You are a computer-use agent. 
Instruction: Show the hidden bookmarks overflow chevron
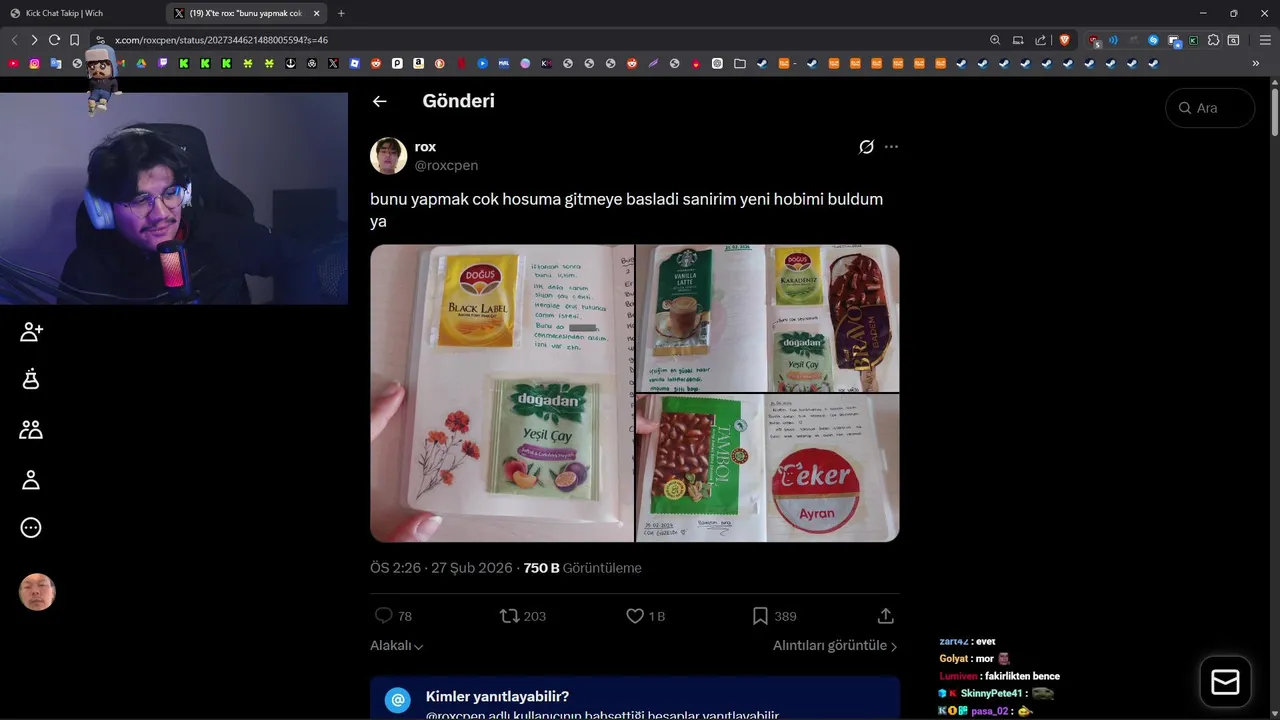1255,63
